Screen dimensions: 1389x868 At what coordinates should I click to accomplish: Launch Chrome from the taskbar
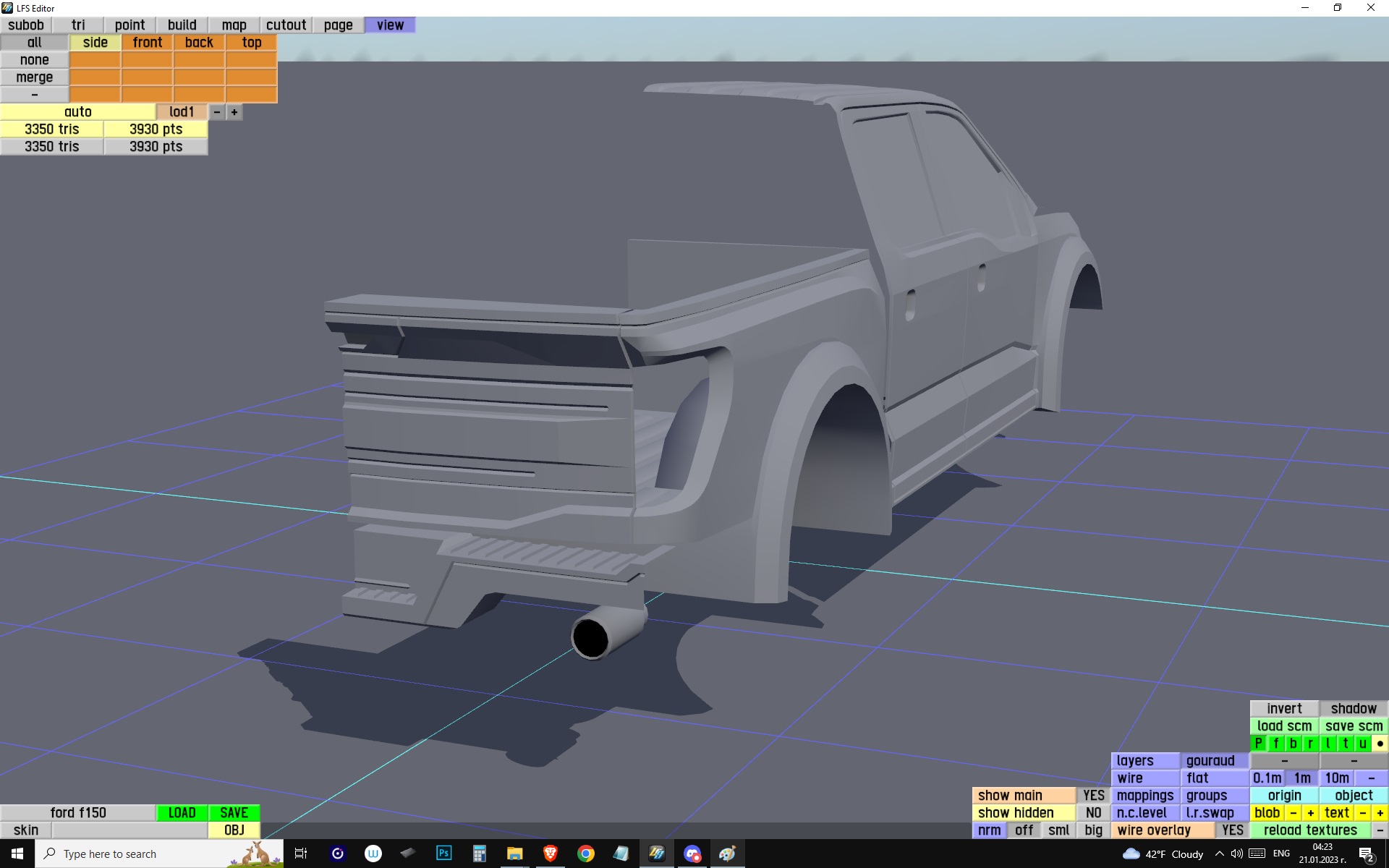586,854
